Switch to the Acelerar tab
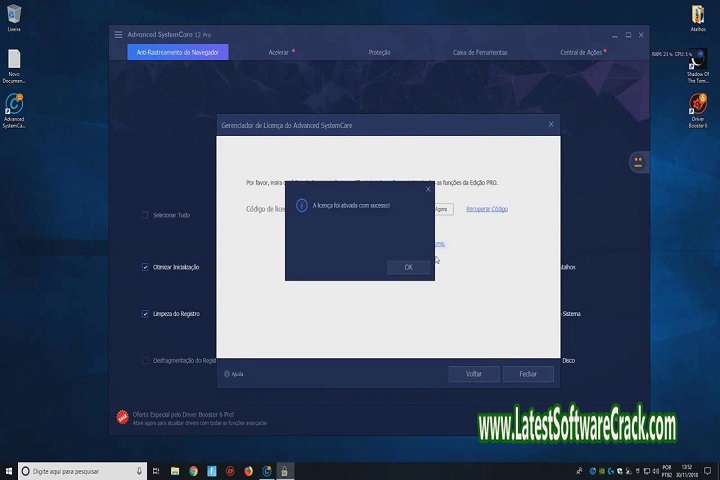This screenshot has height=480, width=720. pos(279,52)
